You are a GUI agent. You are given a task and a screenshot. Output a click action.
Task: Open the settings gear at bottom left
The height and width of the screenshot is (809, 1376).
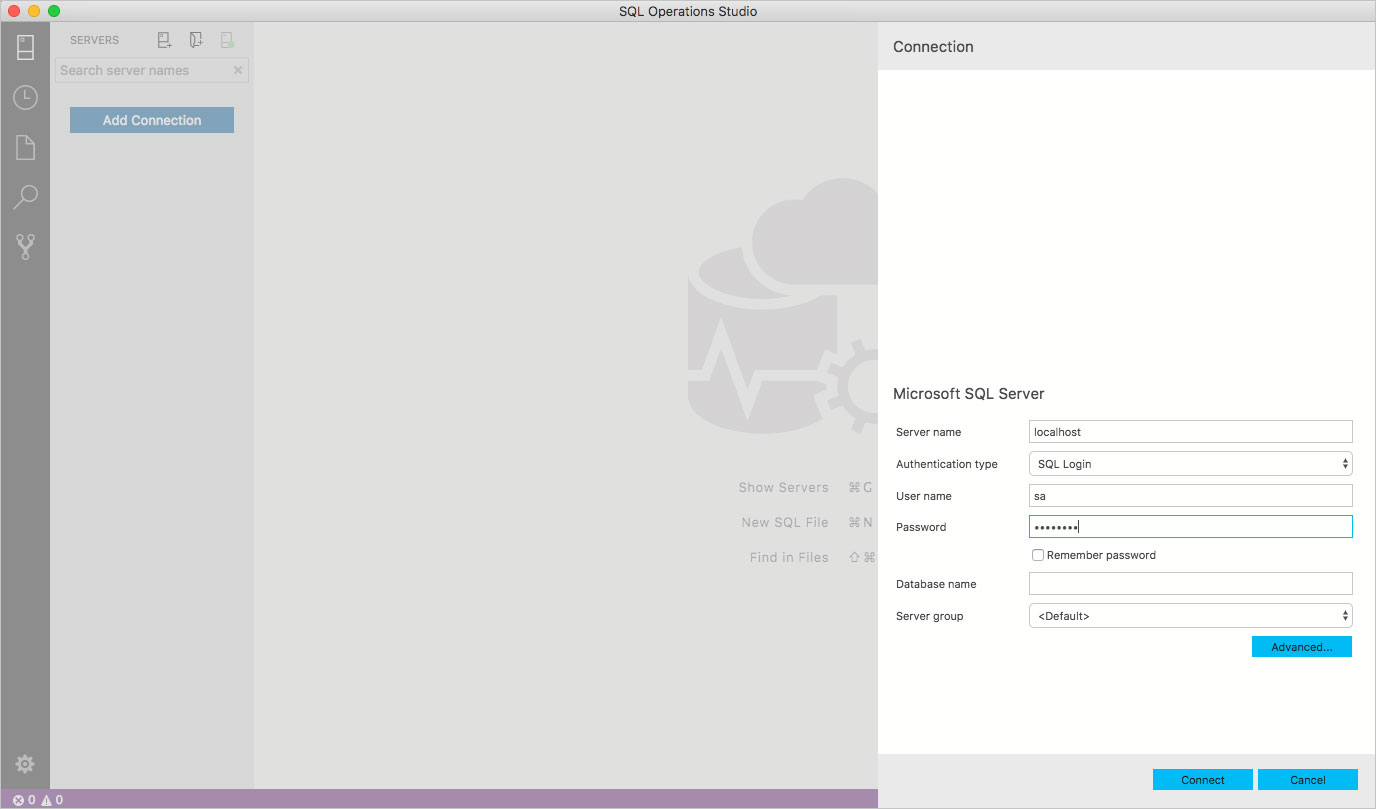[25, 764]
